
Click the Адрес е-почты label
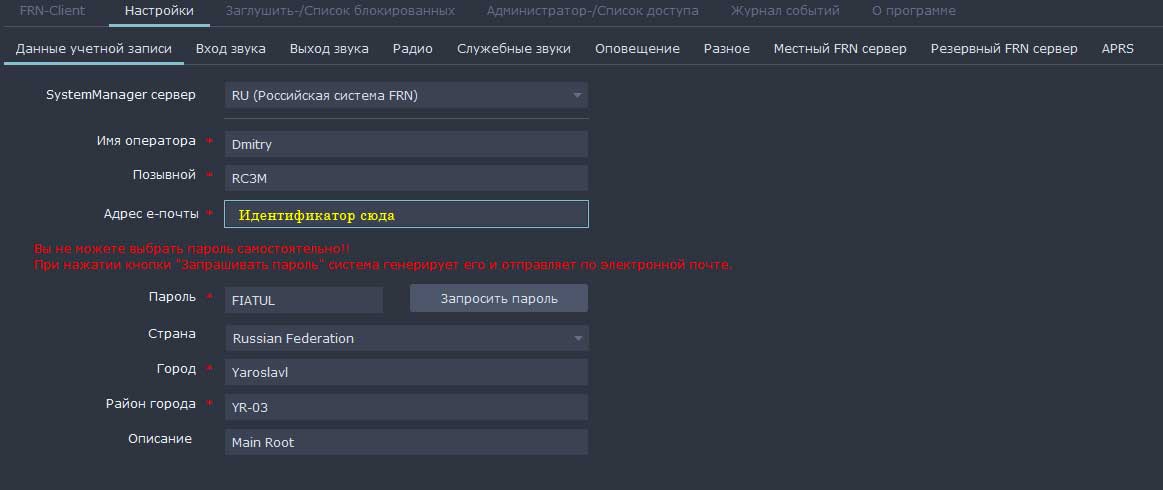151,213
